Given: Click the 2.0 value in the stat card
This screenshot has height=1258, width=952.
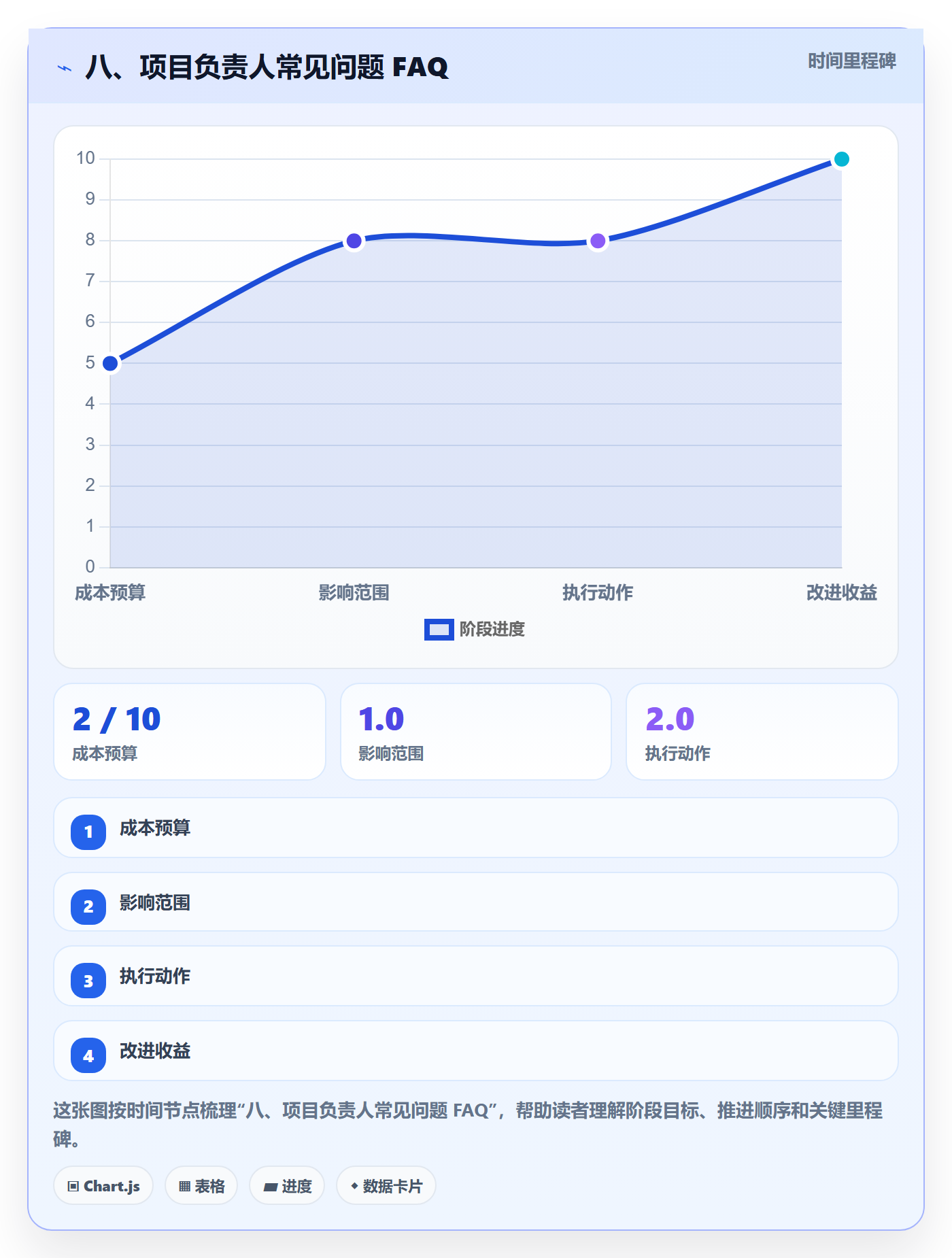Looking at the screenshot, I should click(x=670, y=719).
